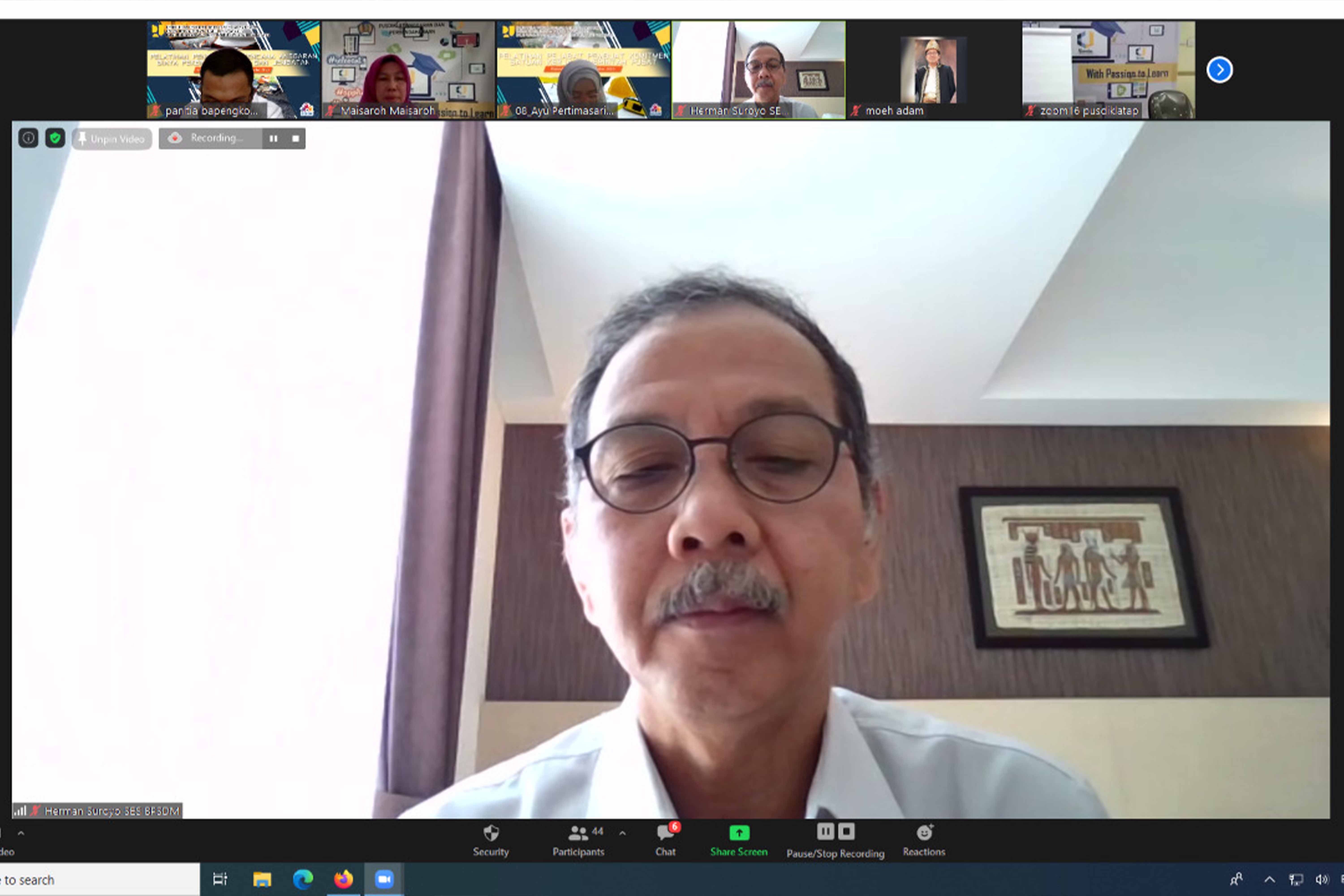Click Windows taskbar search box

tap(99, 880)
